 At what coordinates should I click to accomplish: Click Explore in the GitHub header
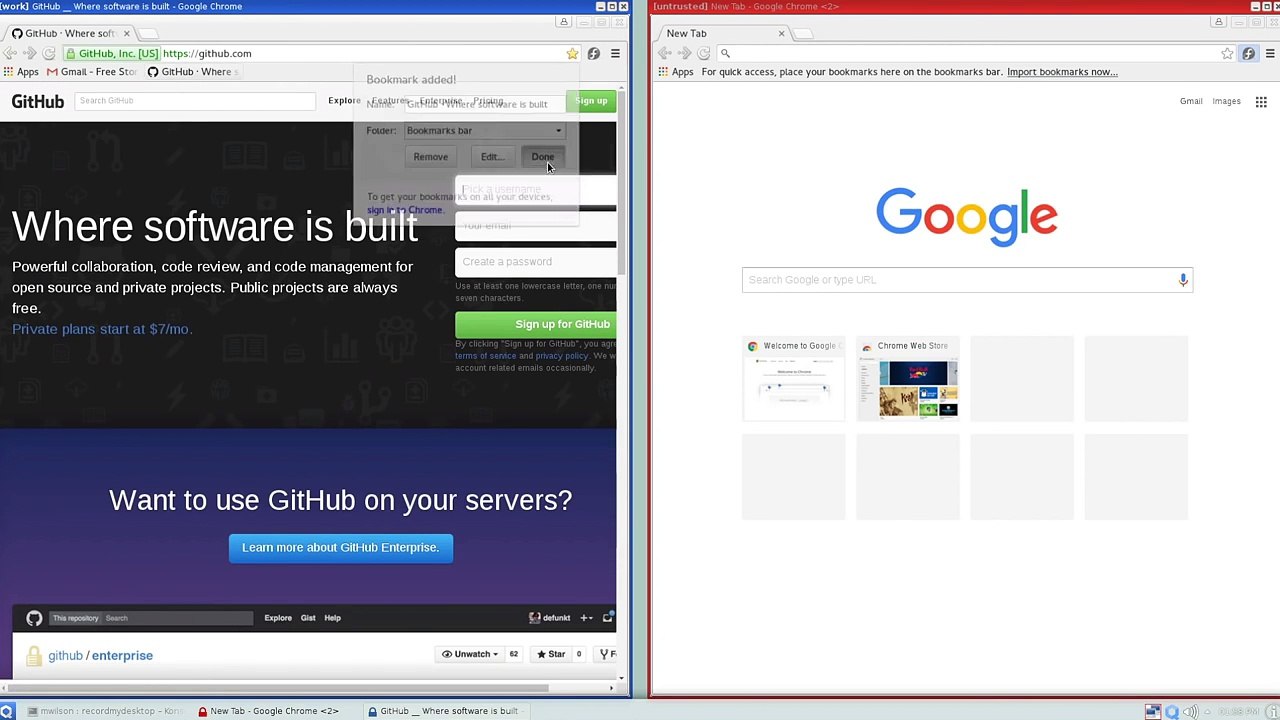pyautogui.click(x=344, y=101)
